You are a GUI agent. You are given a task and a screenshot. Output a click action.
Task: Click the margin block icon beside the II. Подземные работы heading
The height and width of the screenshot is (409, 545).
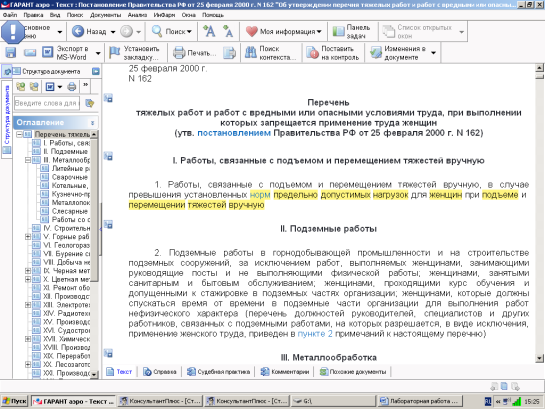click(108, 224)
